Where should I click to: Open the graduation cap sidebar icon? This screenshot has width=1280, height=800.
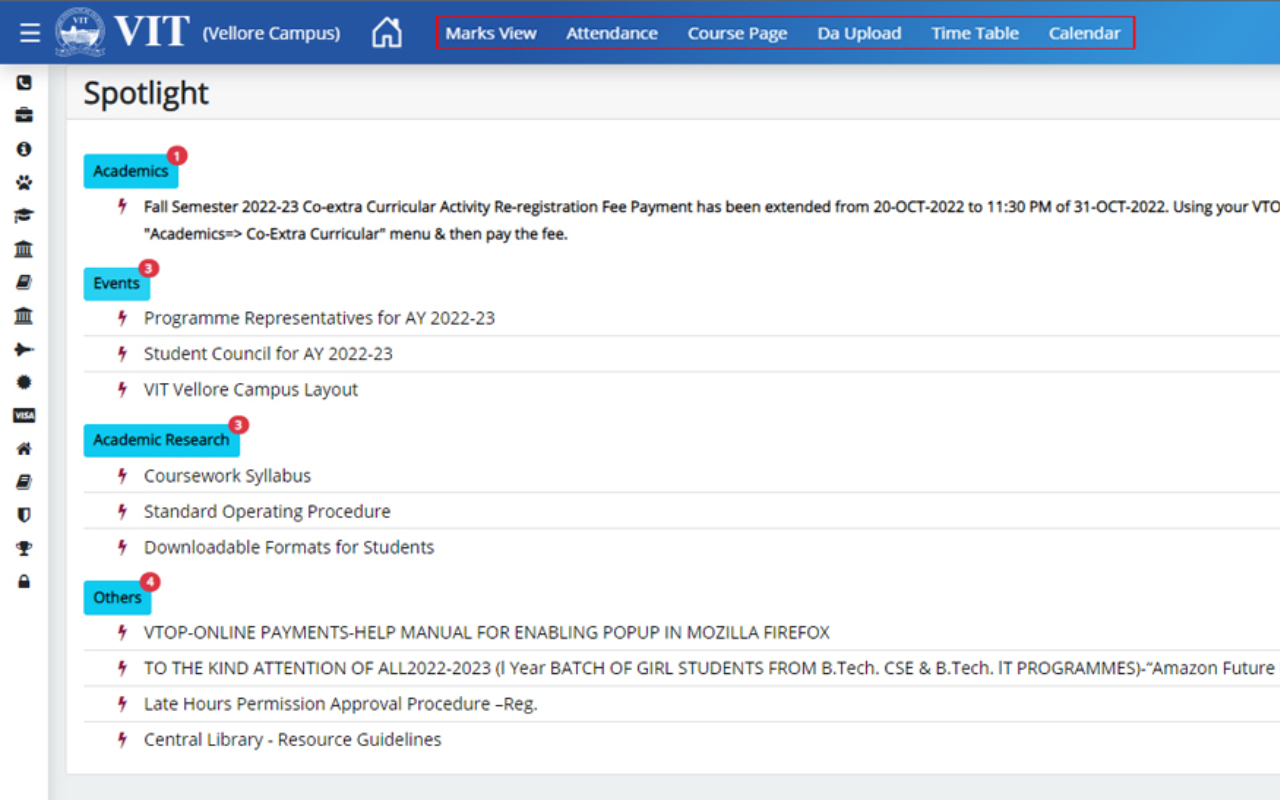24,216
